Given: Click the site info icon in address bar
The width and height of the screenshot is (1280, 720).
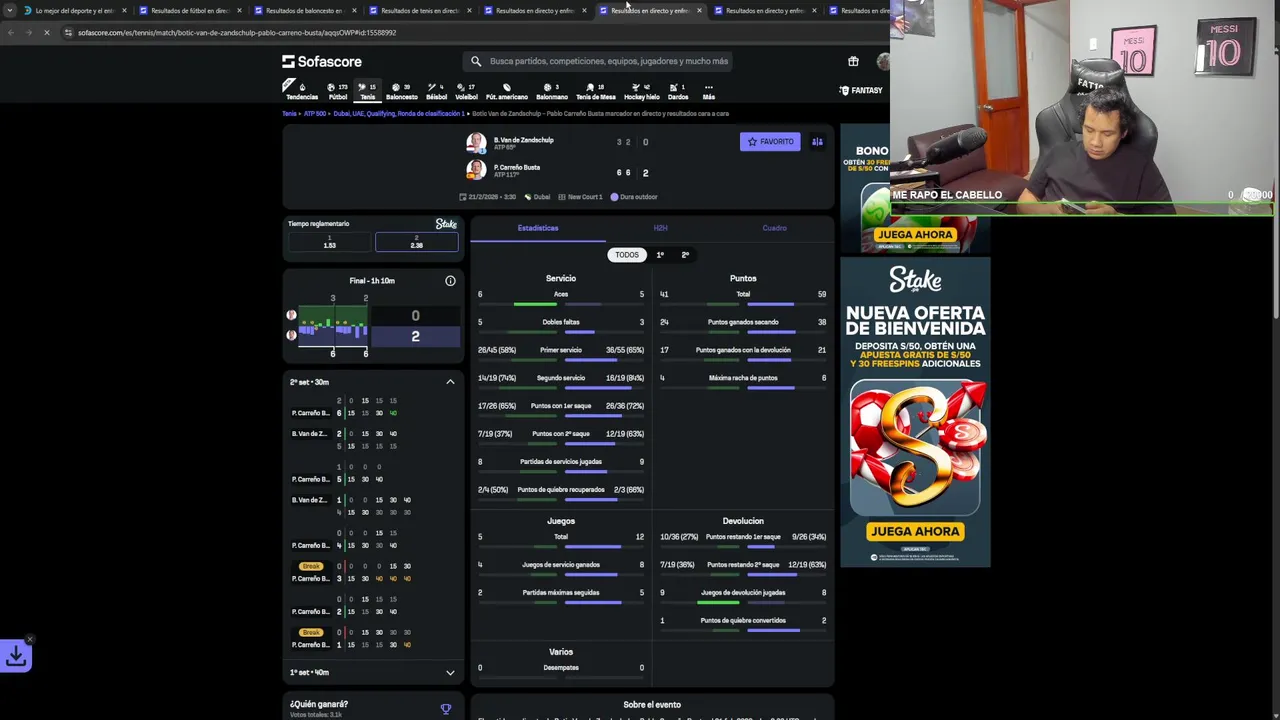Looking at the screenshot, I should 68,33.
